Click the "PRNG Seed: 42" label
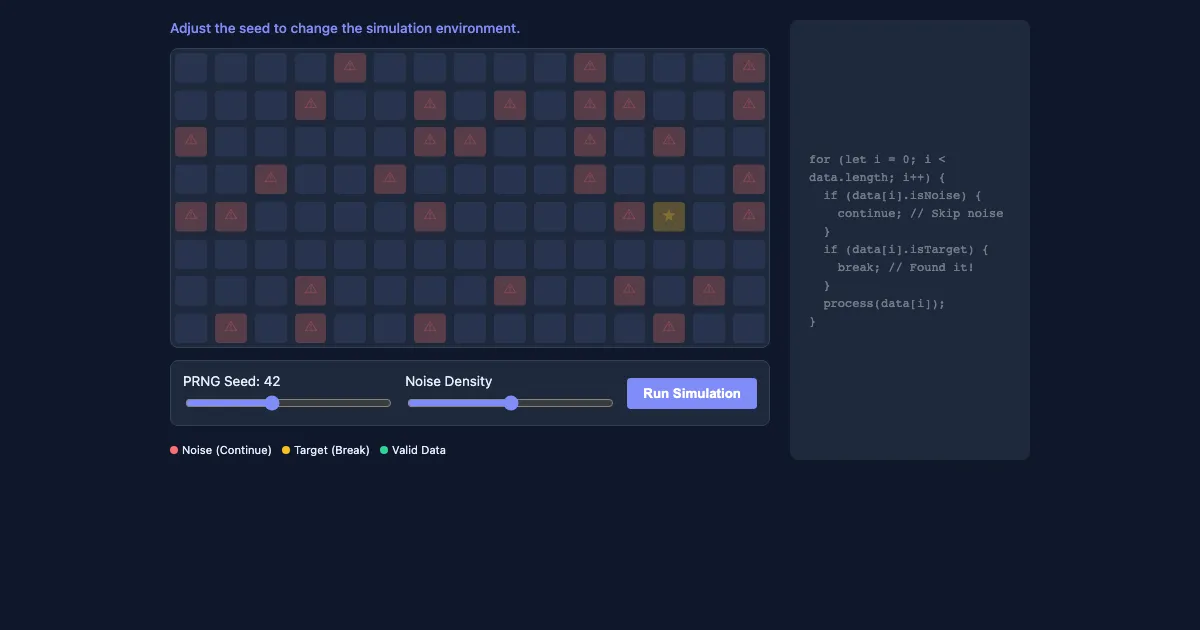1200x630 pixels. [x=232, y=381]
